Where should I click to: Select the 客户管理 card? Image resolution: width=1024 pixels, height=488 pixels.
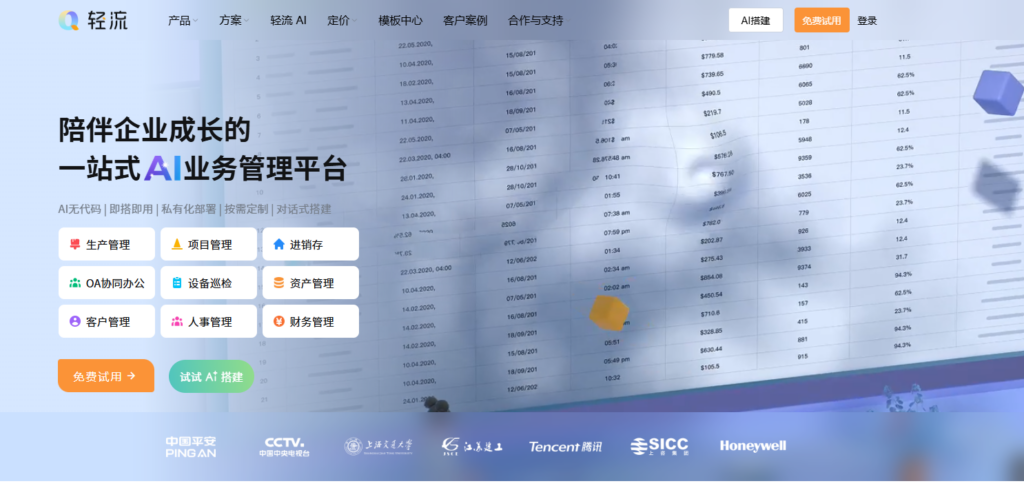coord(106,321)
